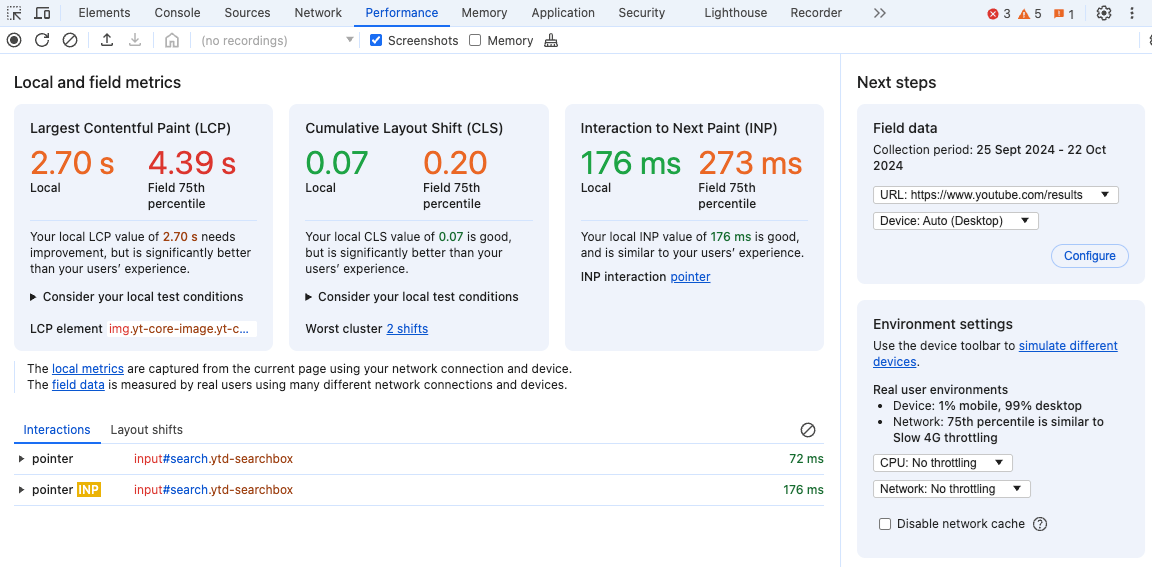
Task: Open the Network throttling dropdown
Action: click(951, 488)
